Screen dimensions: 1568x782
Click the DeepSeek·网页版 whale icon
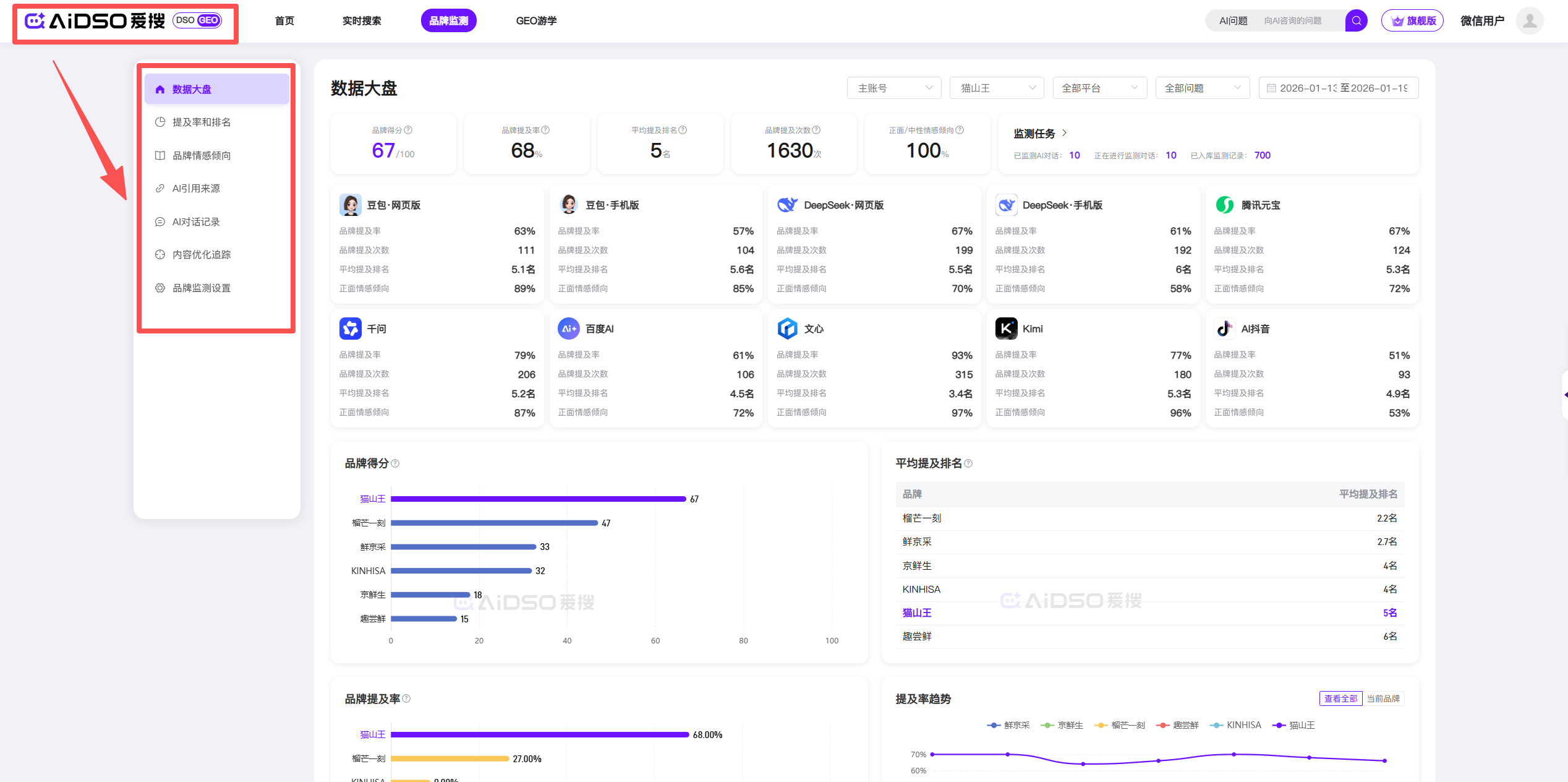(787, 205)
